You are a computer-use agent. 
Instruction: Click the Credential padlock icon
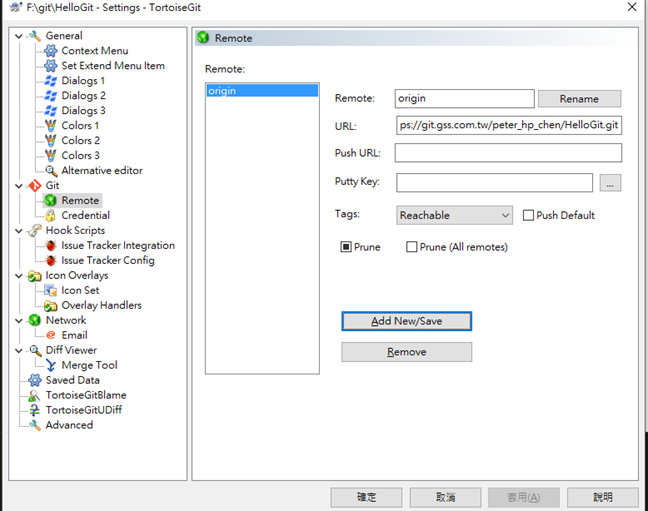tap(50, 215)
